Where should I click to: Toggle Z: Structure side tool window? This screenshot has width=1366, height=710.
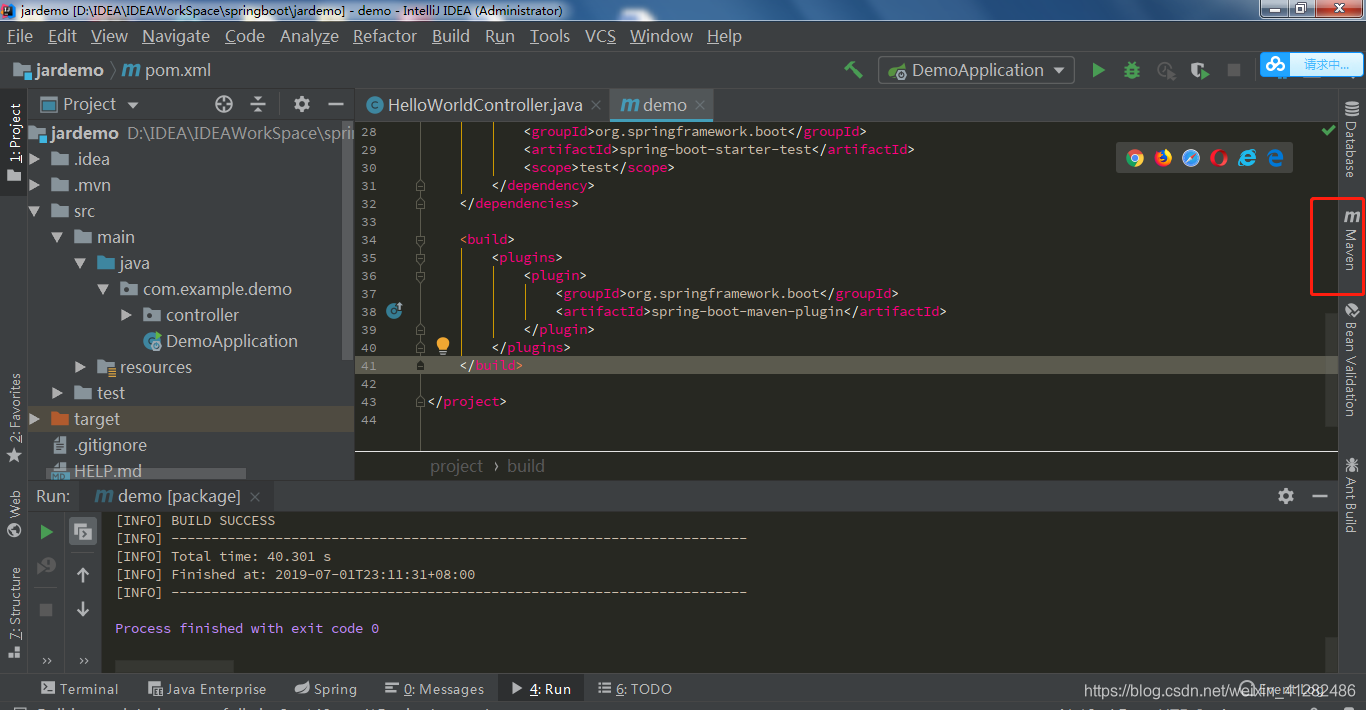click(14, 611)
